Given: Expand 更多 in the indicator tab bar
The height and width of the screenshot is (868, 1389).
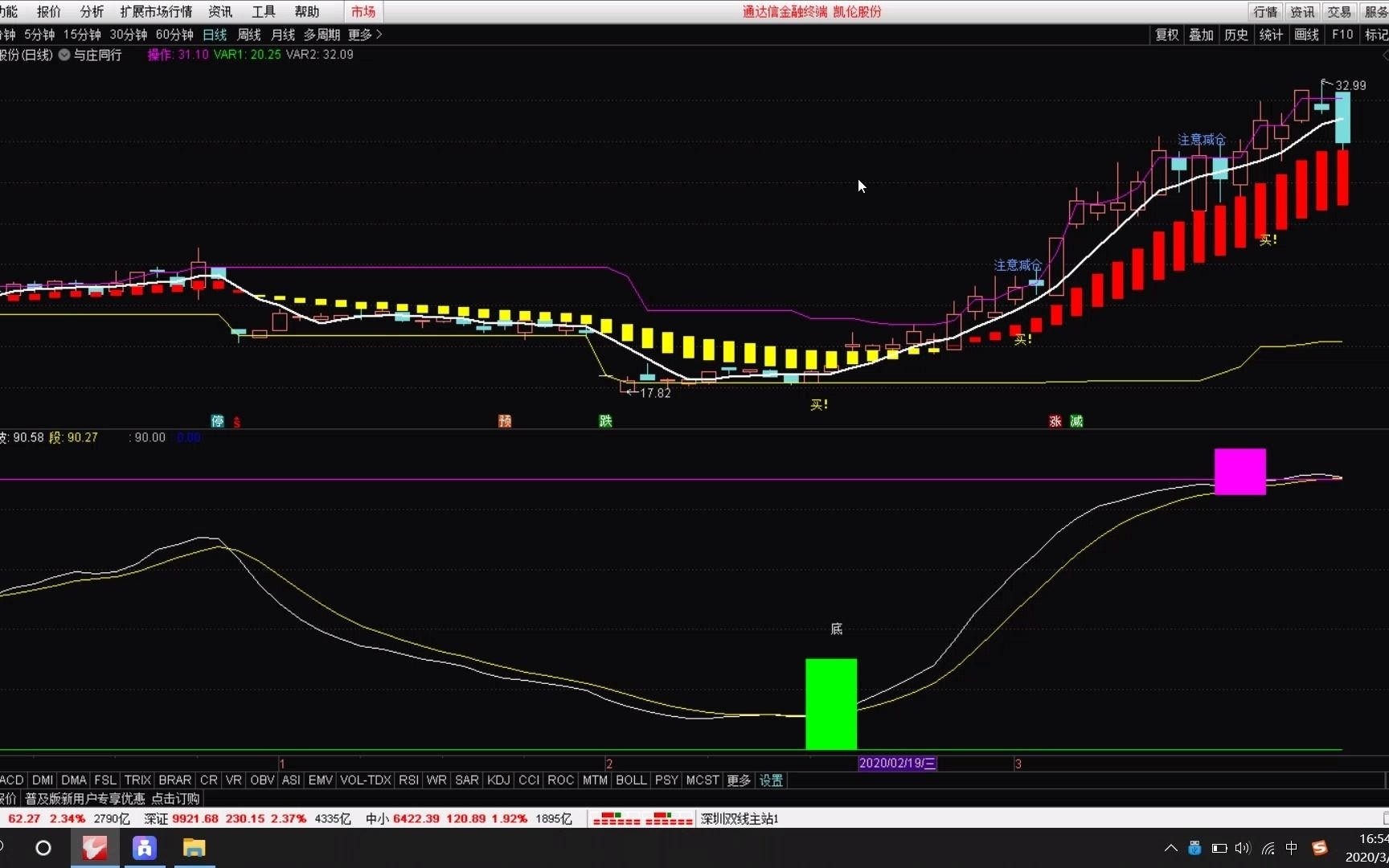Looking at the screenshot, I should [x=738, y=780].
